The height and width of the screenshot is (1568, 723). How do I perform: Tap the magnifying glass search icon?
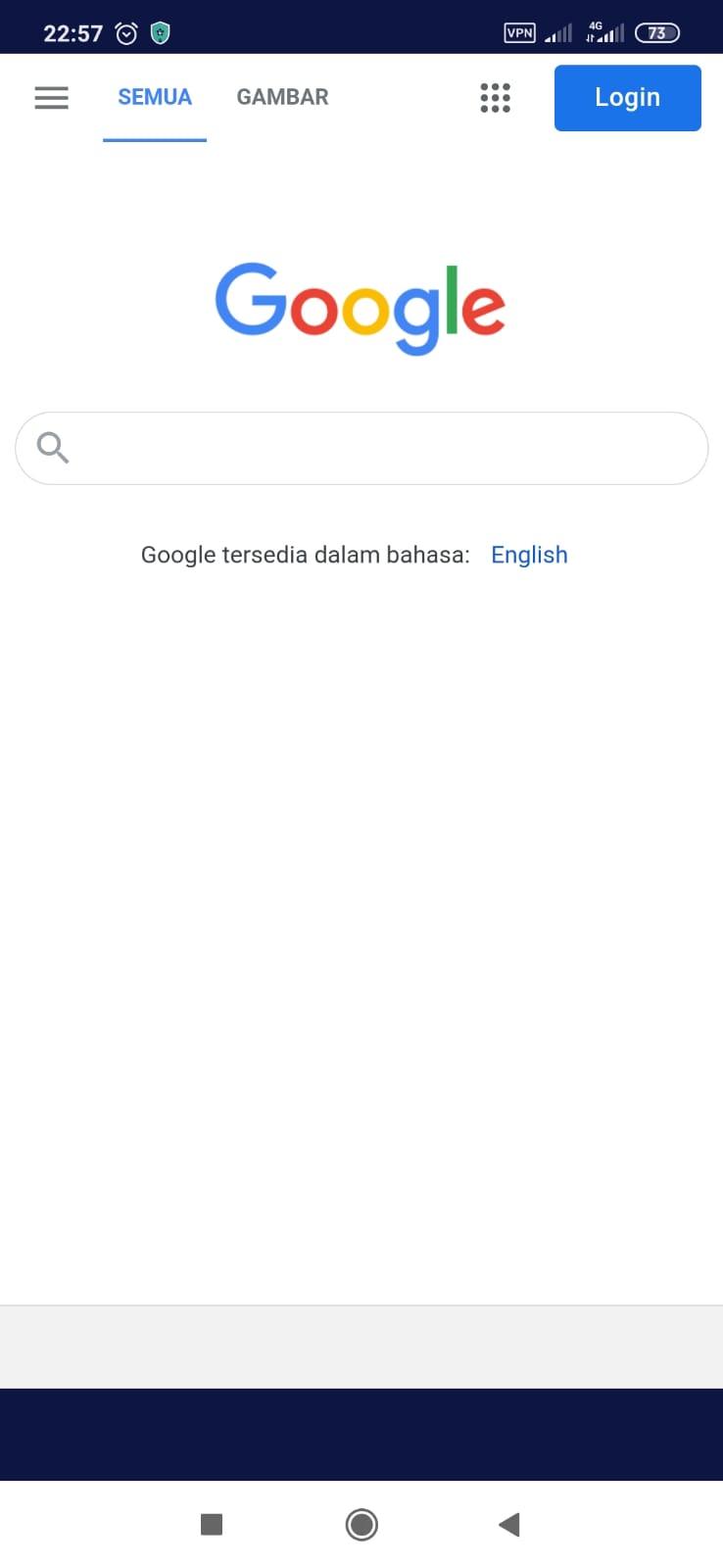[53, 448]
